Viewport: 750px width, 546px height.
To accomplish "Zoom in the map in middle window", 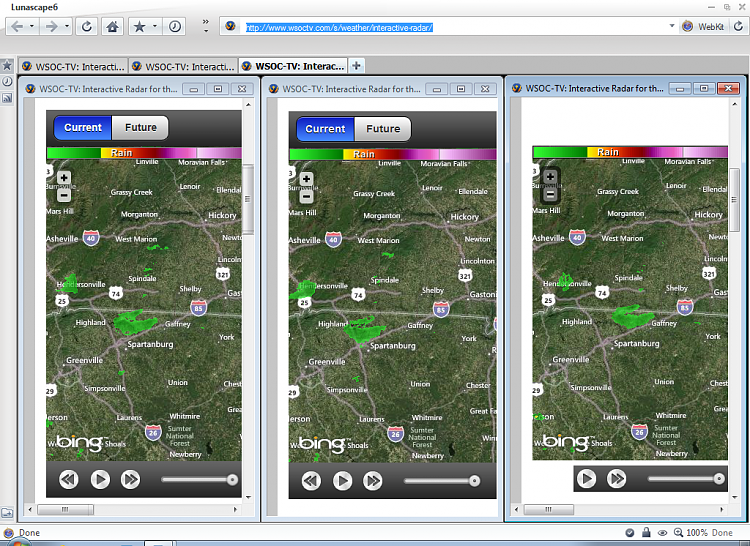I will [x=307, y=179].
